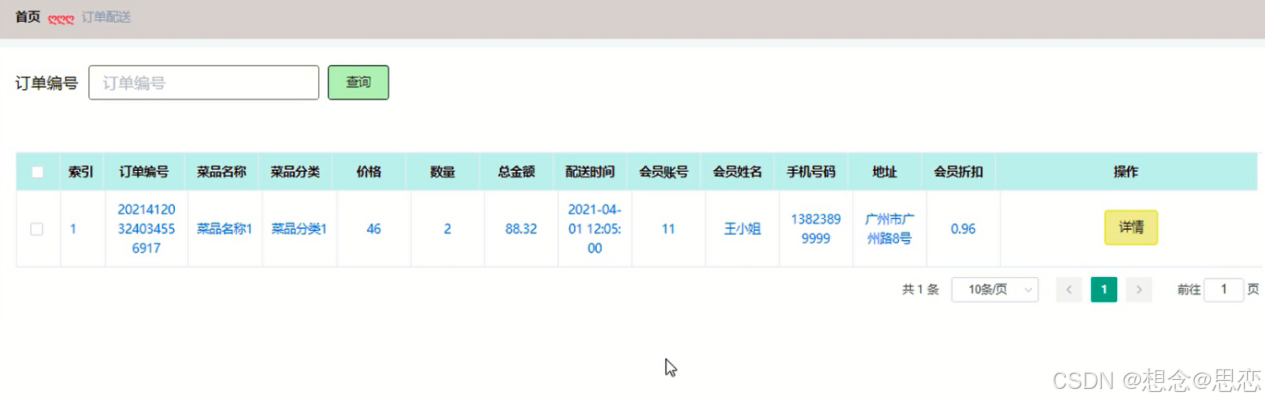The width and height of the screenshot is (1265, 402).
Task: Select page 1 in pagination
Action: pyautogui.click(x=1104, y=290)
